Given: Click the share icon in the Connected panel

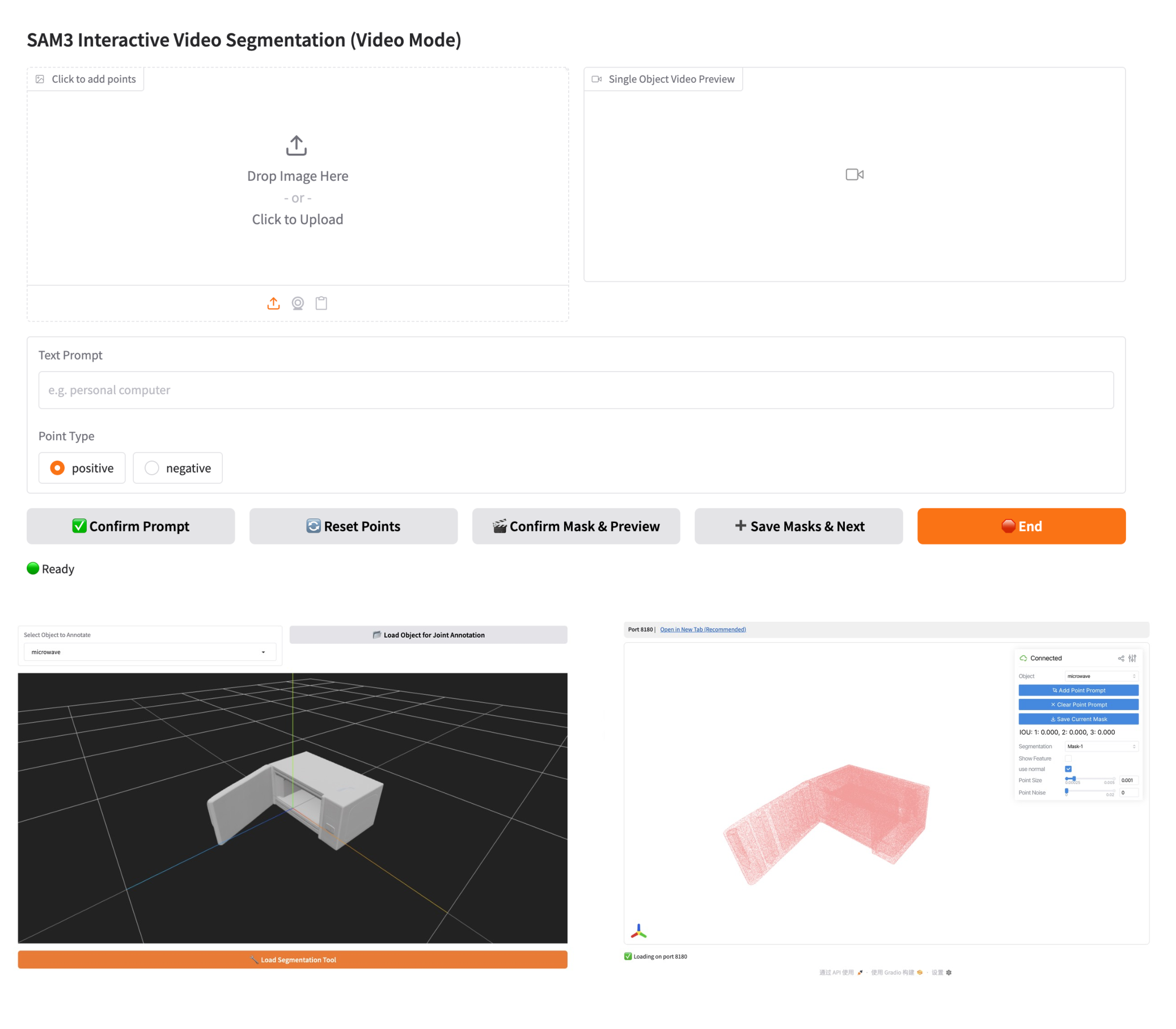Looking at the screenshot, I should click(x=1120, y=659).
